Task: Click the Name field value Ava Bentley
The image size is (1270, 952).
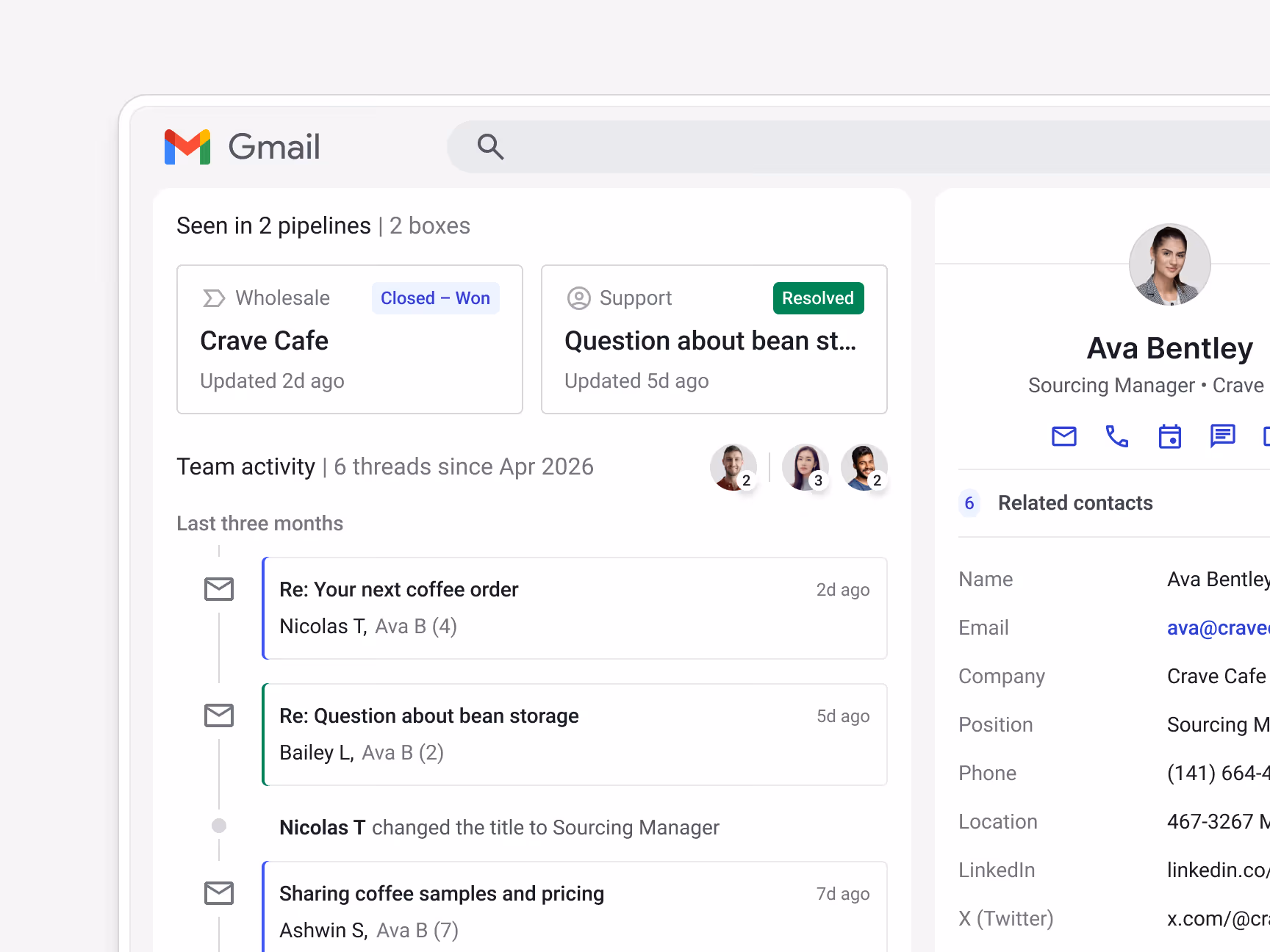Action: click(1218, 580)
